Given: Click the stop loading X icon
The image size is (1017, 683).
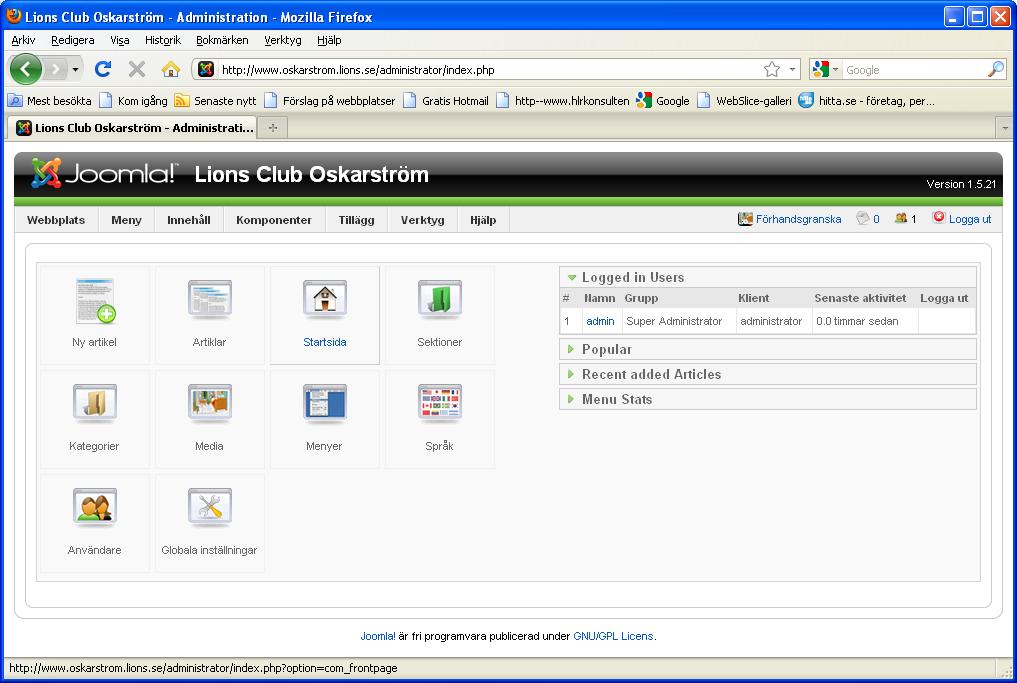Looking at the screenshot, I should [137, 69].
